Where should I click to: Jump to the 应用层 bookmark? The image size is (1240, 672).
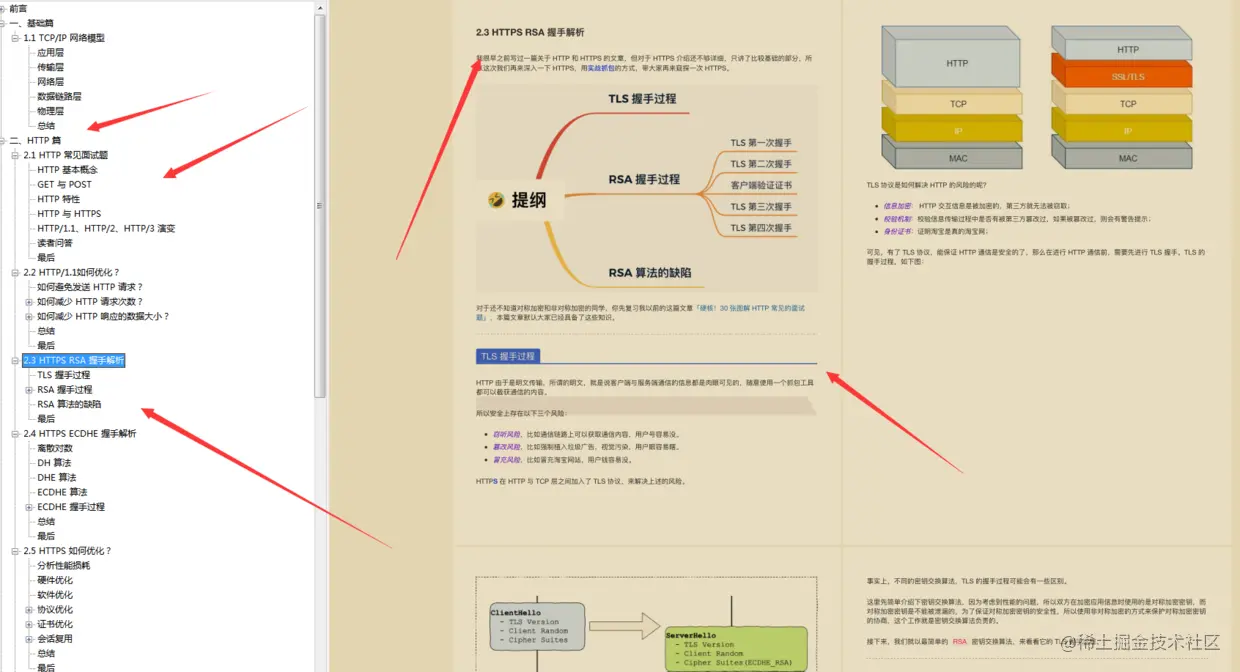[51, 53]
